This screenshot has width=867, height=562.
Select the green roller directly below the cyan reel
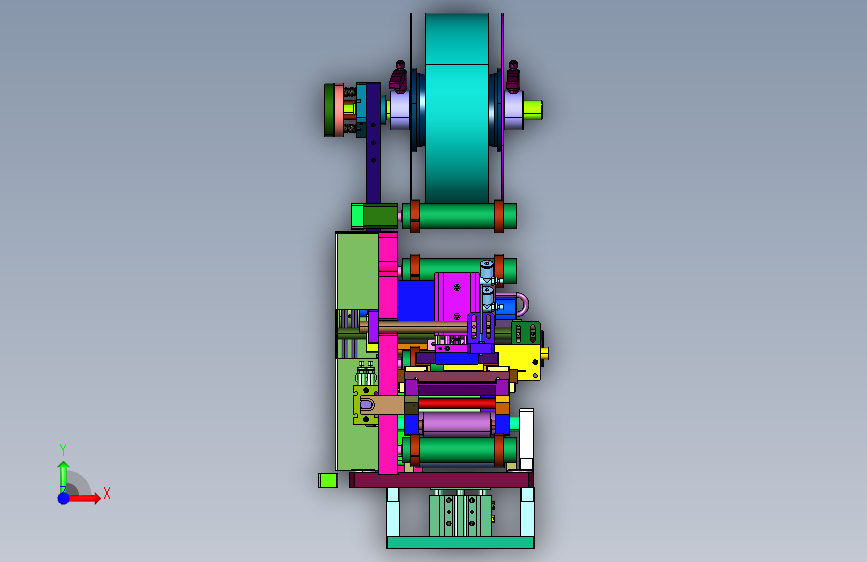tap(459, 216)
